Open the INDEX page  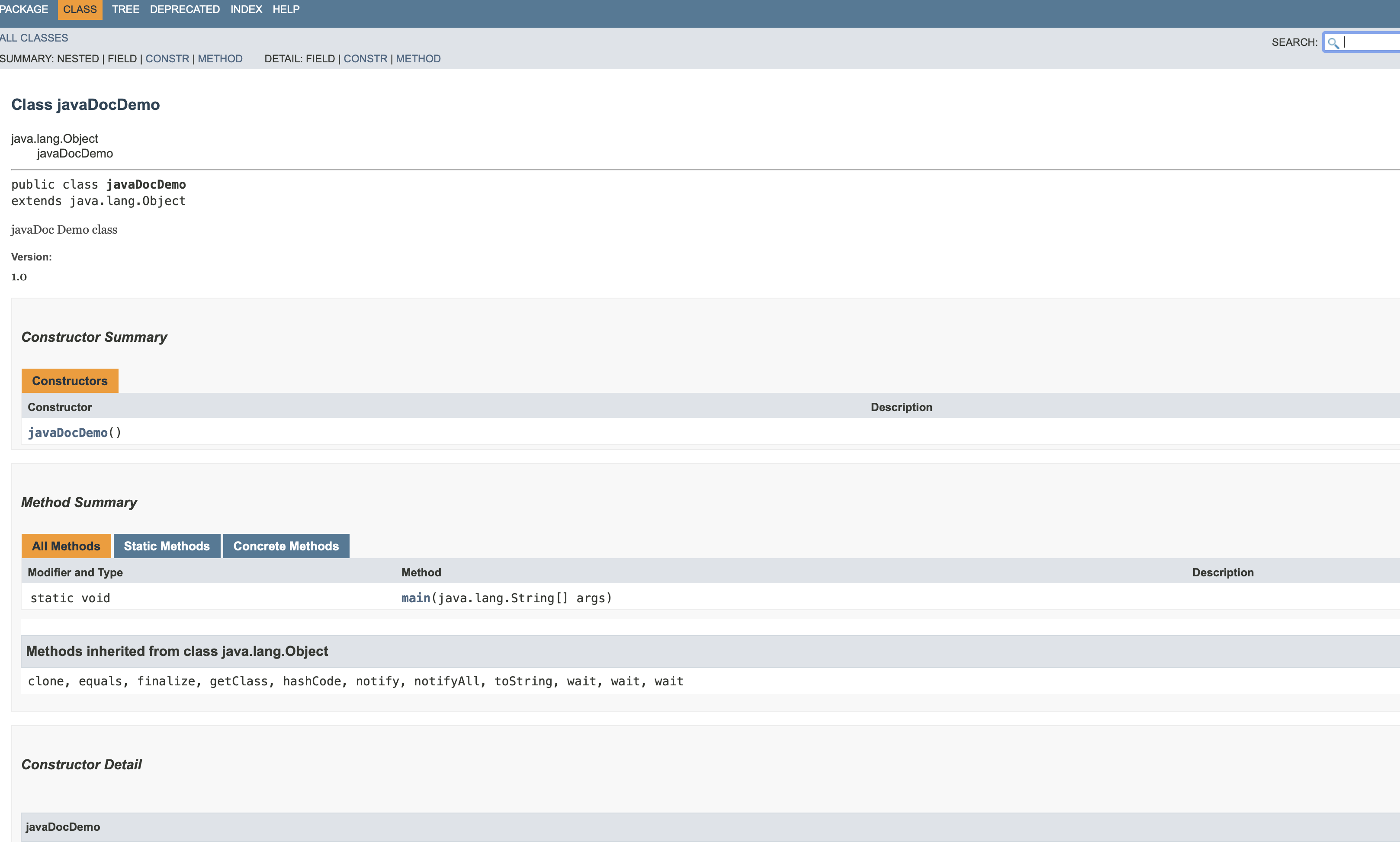(246, 9)
